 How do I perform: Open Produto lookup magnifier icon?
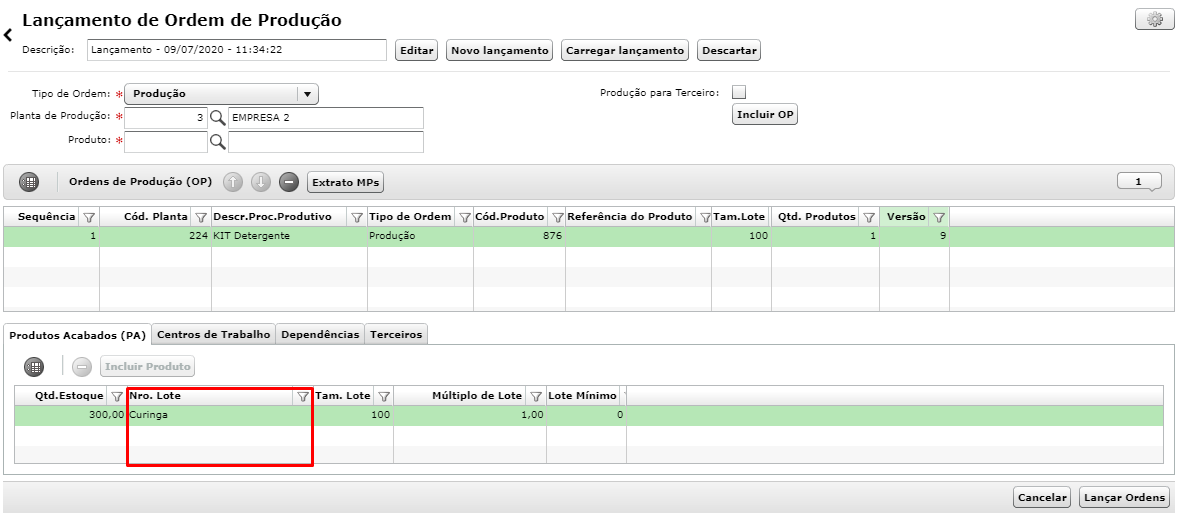coord(217,142)
